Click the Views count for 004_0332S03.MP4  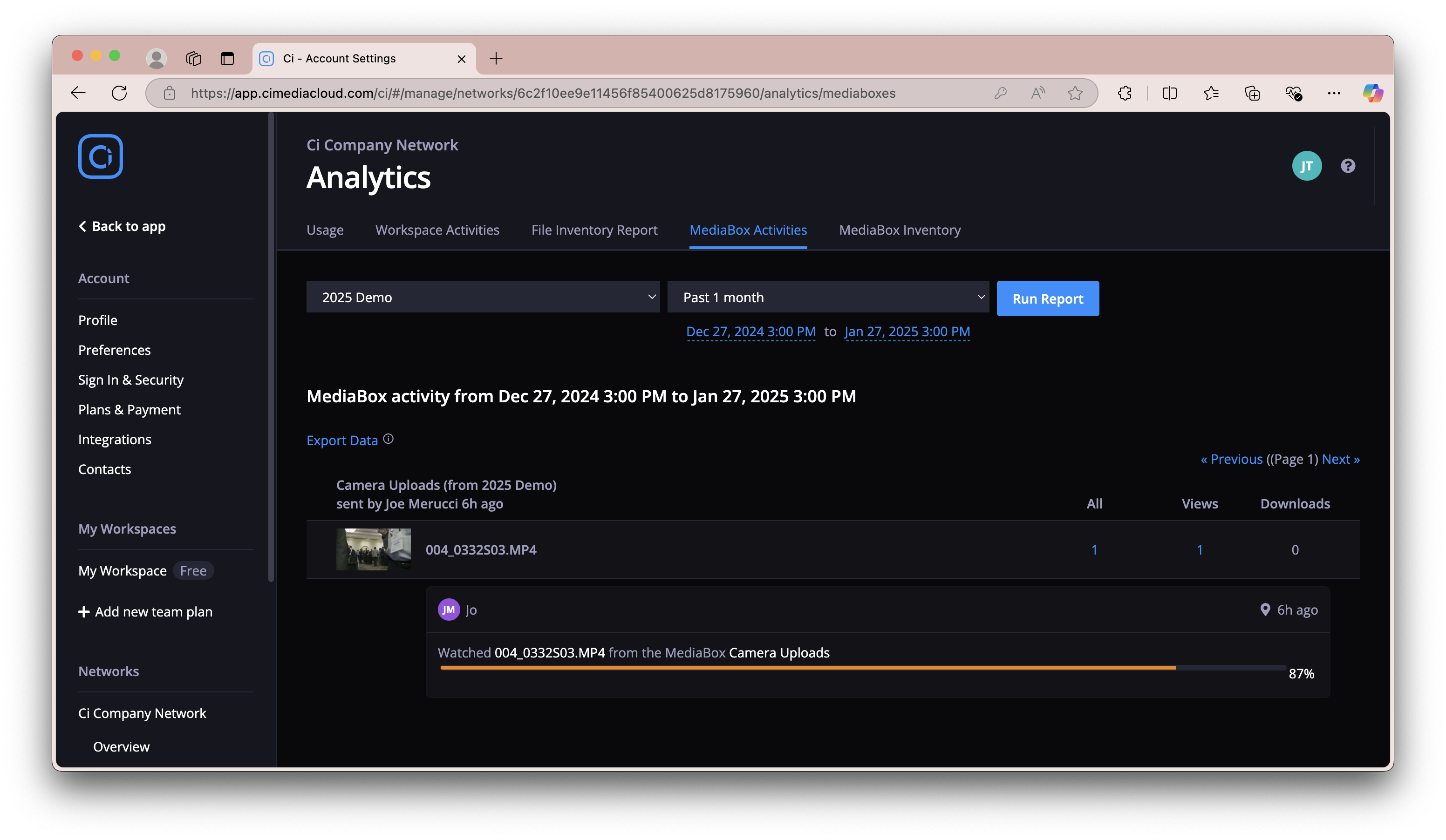point(1199,550)
